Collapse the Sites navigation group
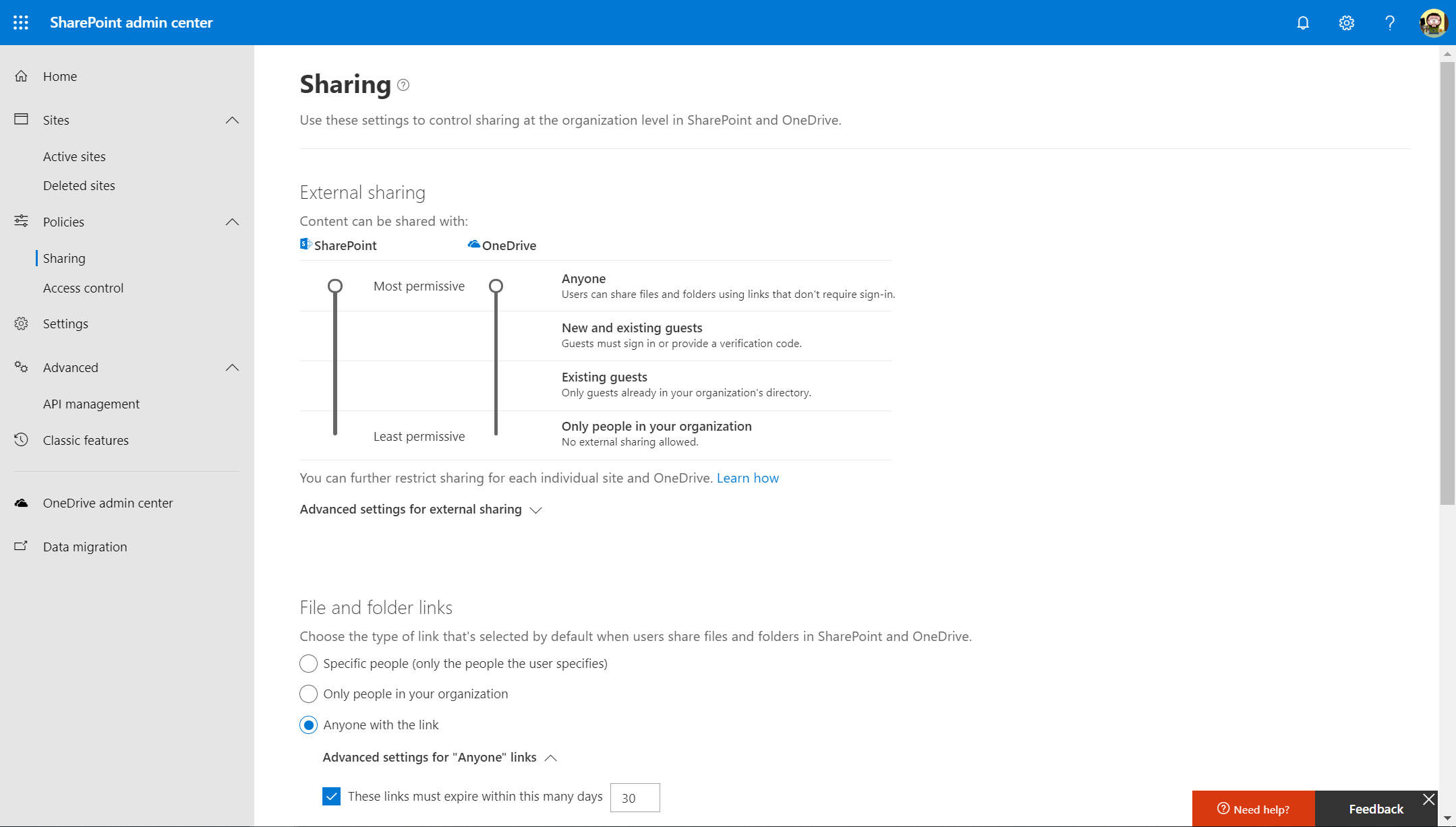Image resolution: width=1456 pixels, height=827 pixels. pyautogui.click(x=232, y=120)
